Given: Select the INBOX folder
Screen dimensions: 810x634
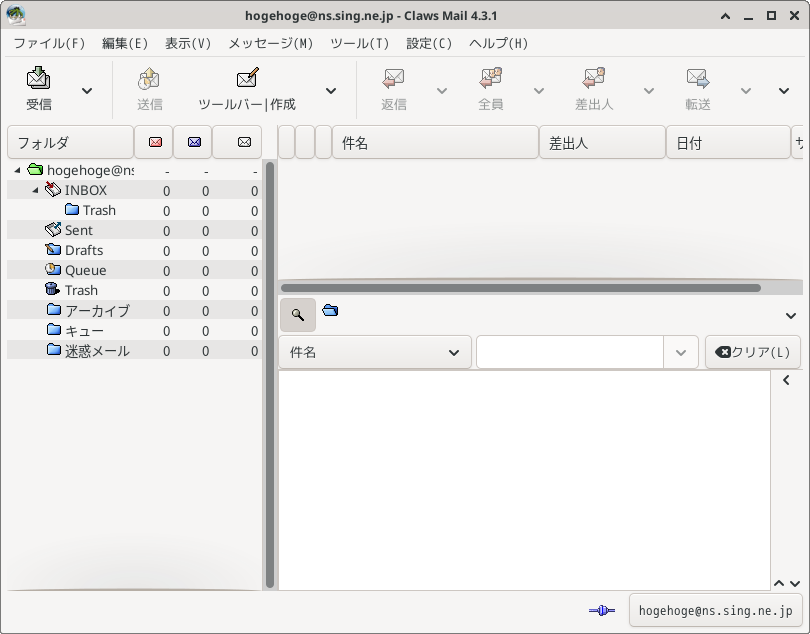Looking at the screenshot, I should coord(85,190).
